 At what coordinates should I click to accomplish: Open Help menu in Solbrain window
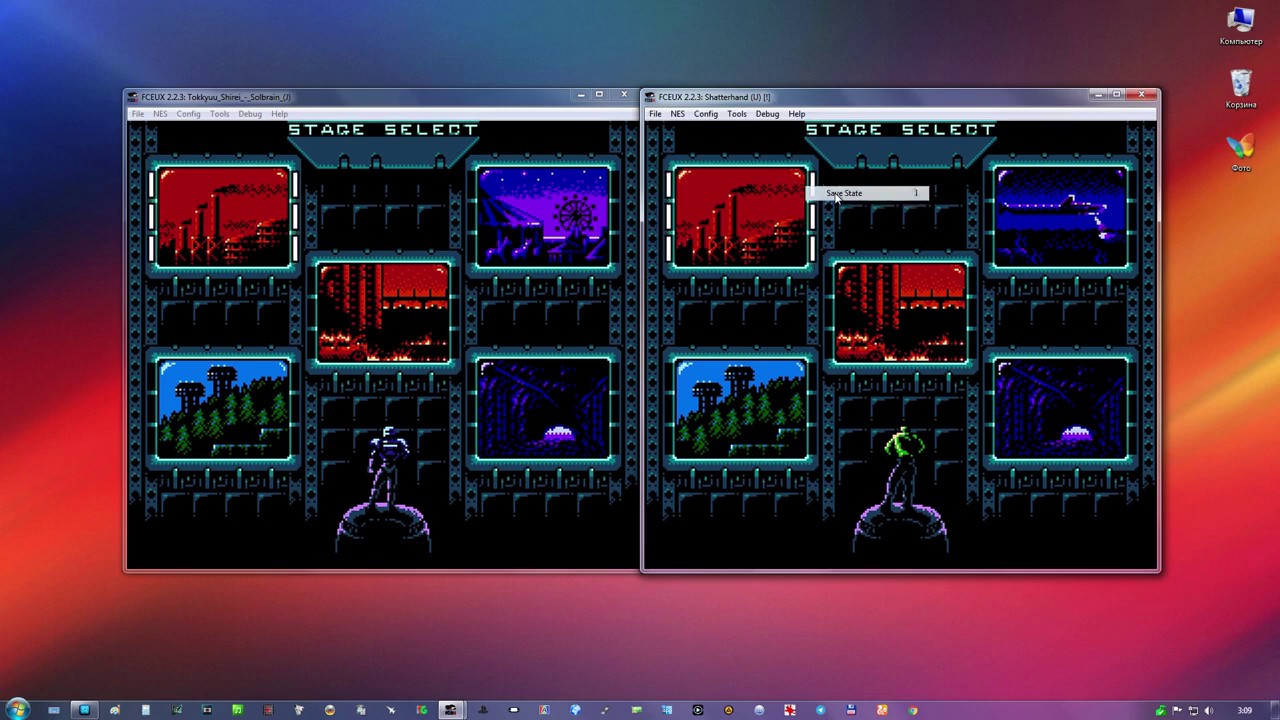(279, 114)
